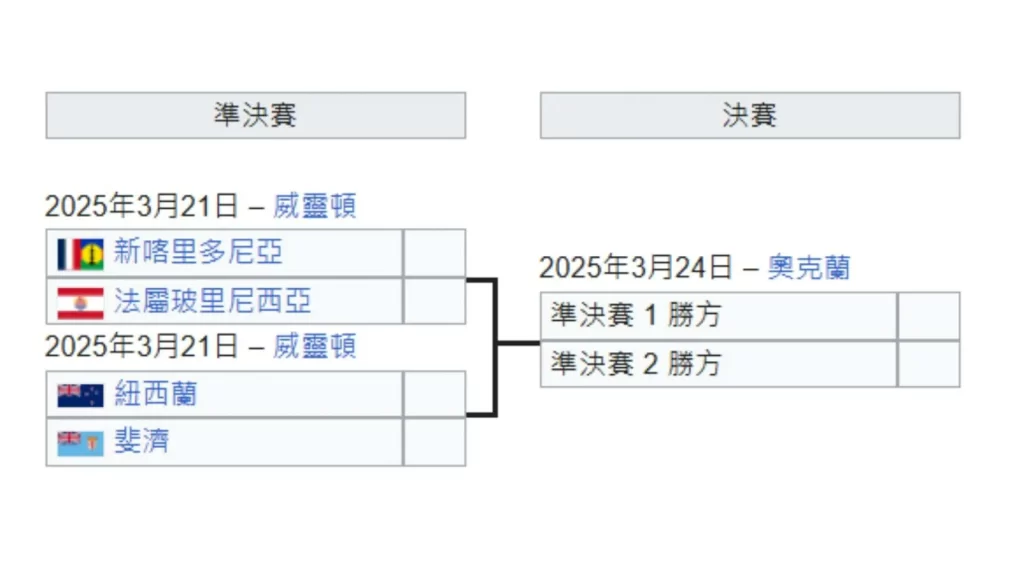Click the Fiji flag icon
Viewport: 1024px width, 576px height.
pos(80,442)
